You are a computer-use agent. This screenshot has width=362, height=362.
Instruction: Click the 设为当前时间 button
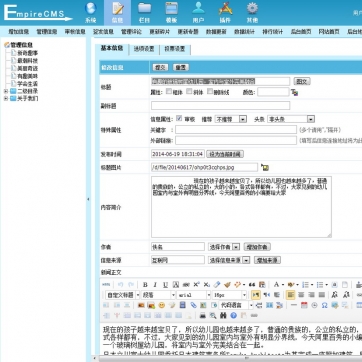(x=225, y=154)
